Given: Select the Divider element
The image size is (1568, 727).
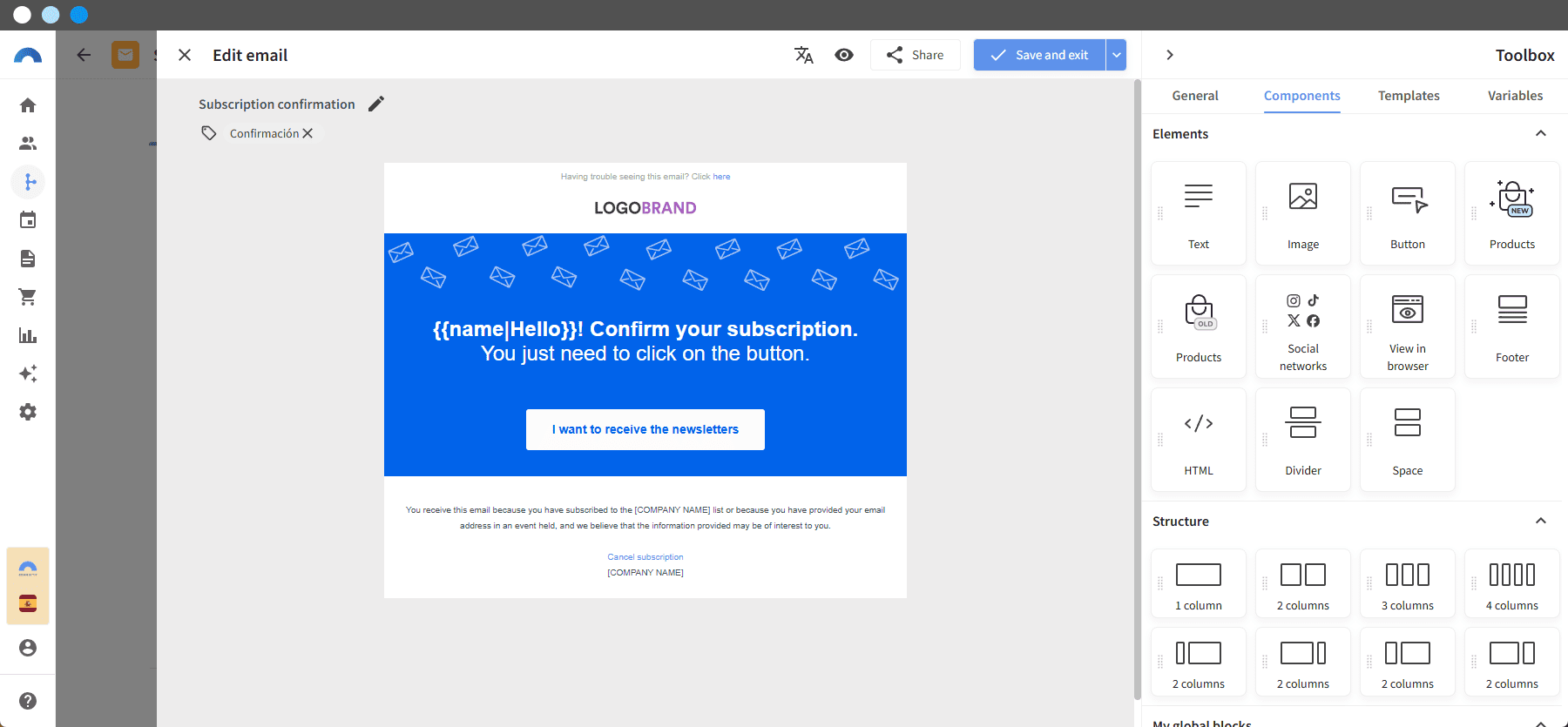Looking at the screenshot, I should point(1303,440).
